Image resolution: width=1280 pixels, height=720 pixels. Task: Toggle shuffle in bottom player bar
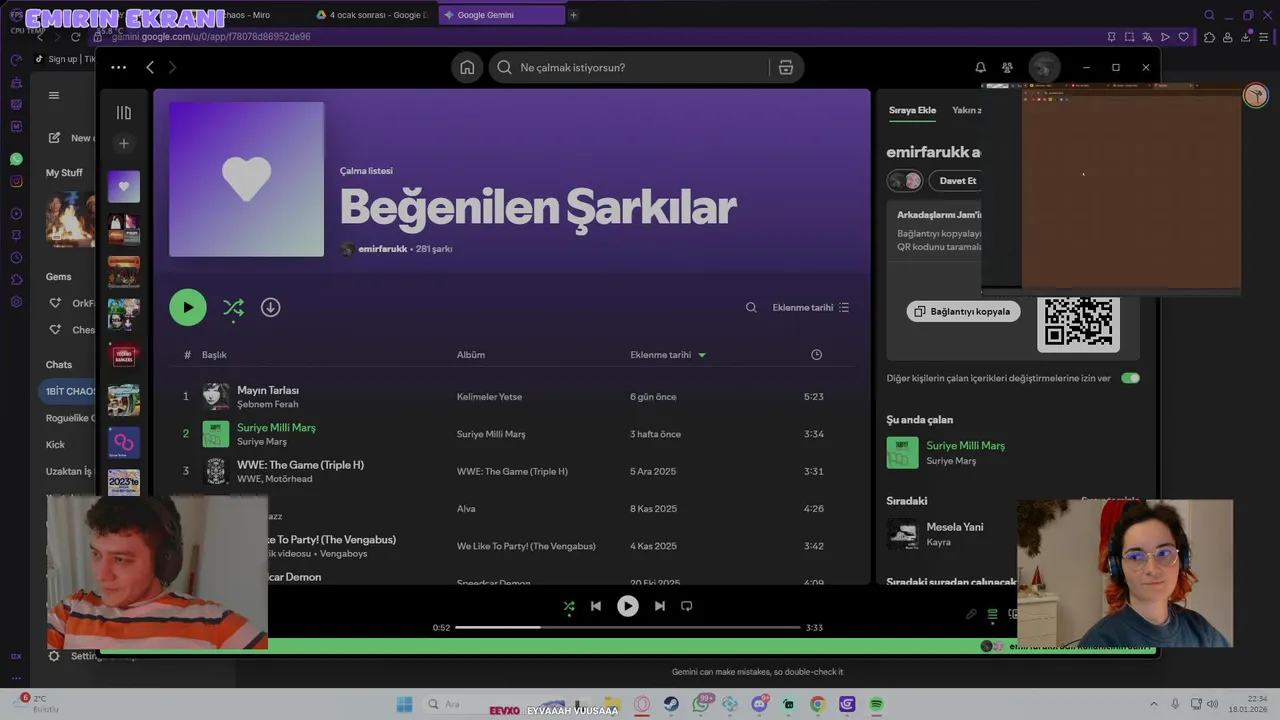click(568, 606)
